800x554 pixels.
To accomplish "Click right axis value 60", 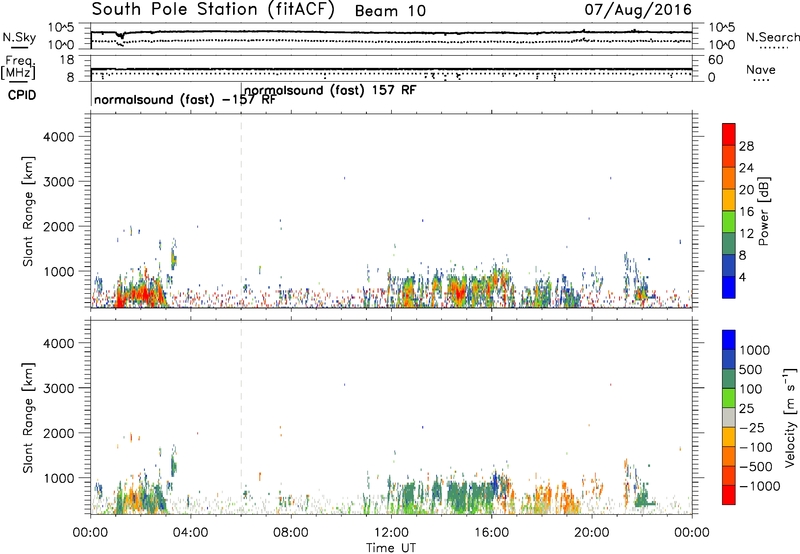I will coord(715,60).
